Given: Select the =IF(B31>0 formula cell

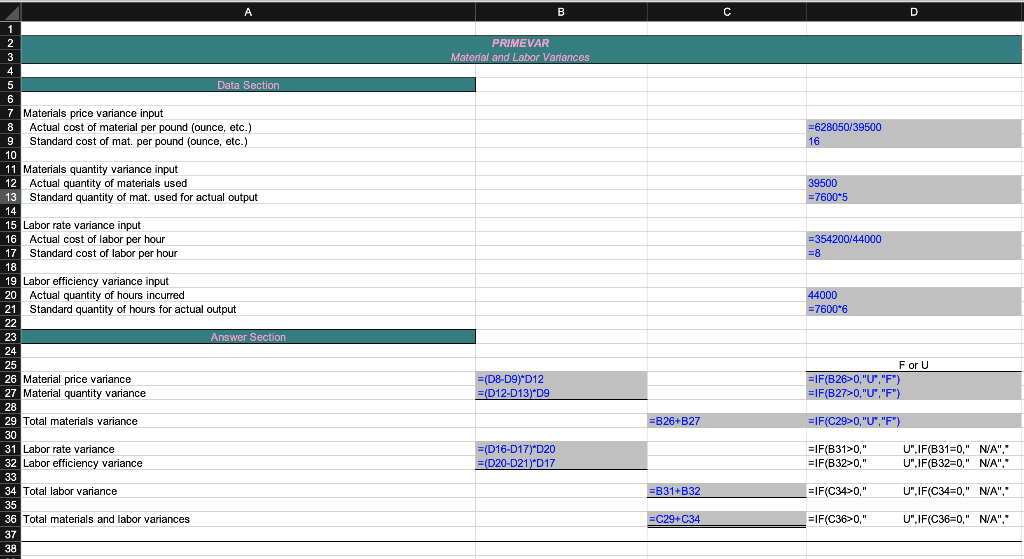Looking at the screenshot, I should click(914, 449).
